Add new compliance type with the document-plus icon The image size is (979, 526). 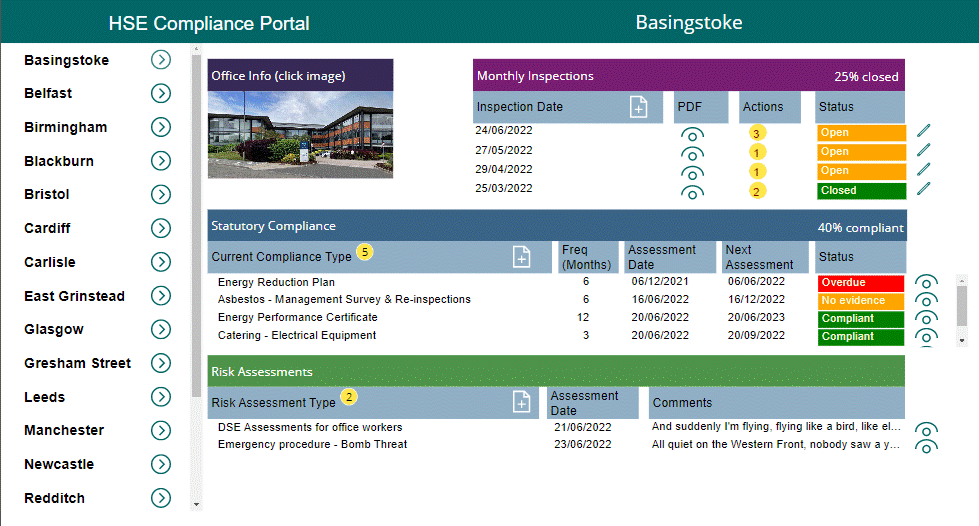tap(521, 257)
